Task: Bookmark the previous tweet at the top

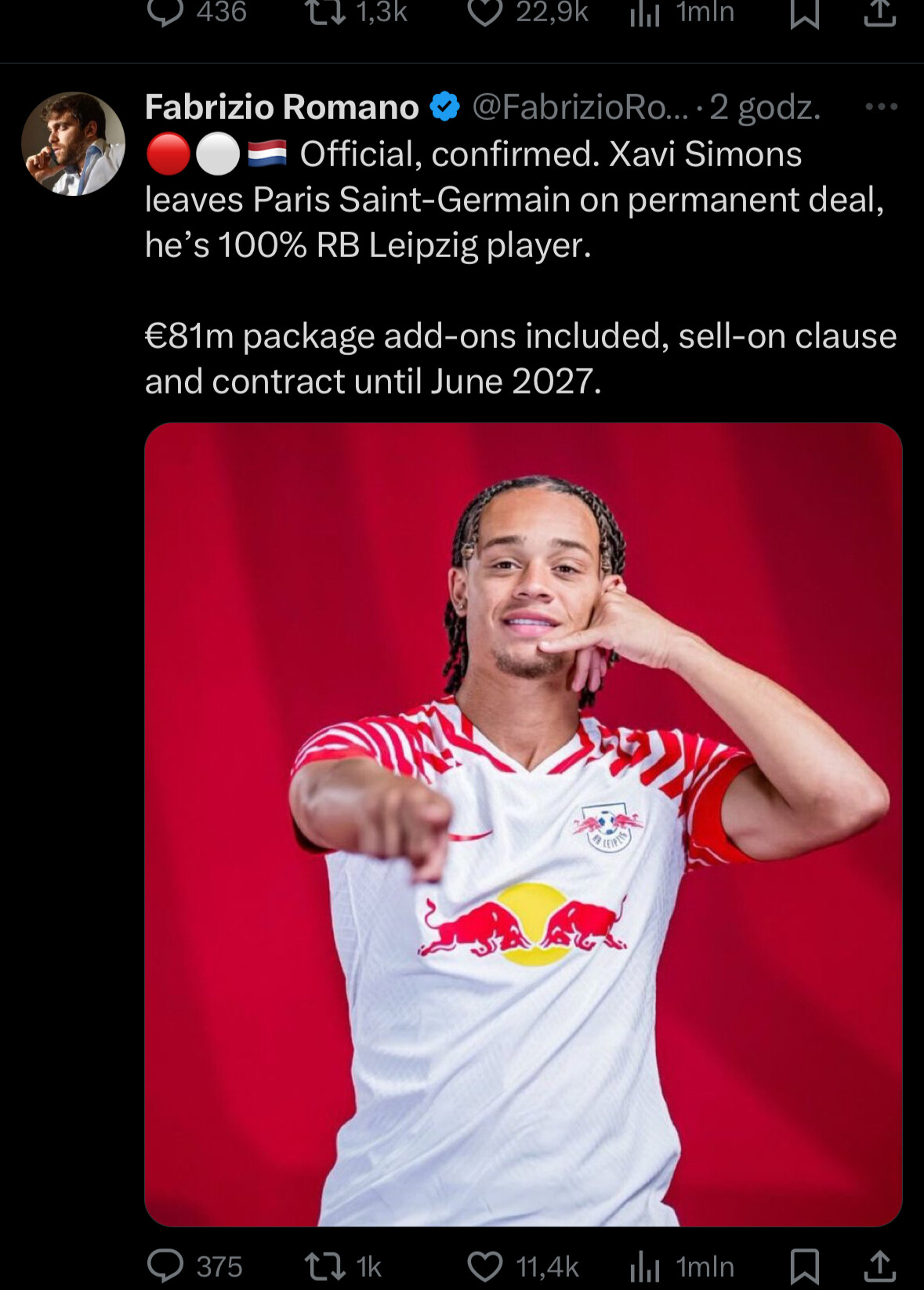Action: coord(805,13)
